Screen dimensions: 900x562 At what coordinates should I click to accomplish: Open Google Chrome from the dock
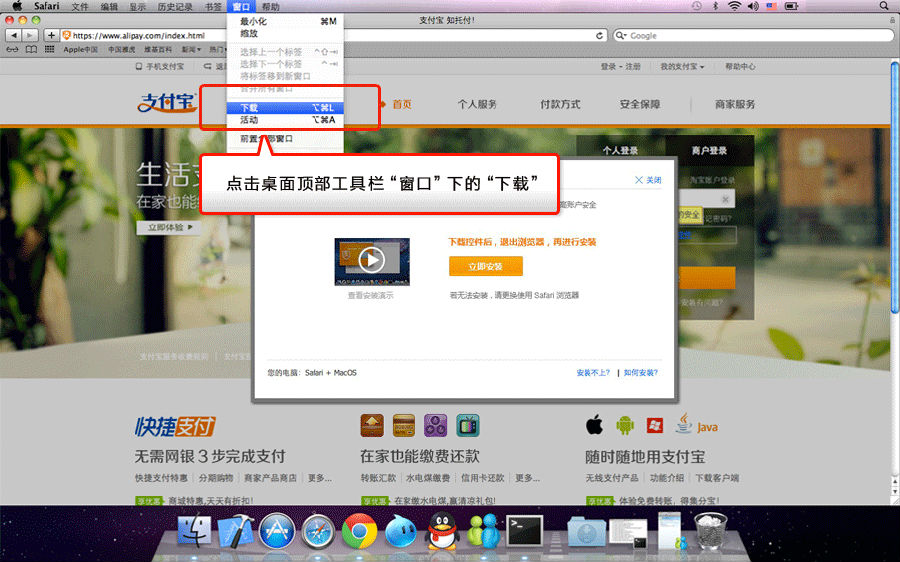coord(359,532)
